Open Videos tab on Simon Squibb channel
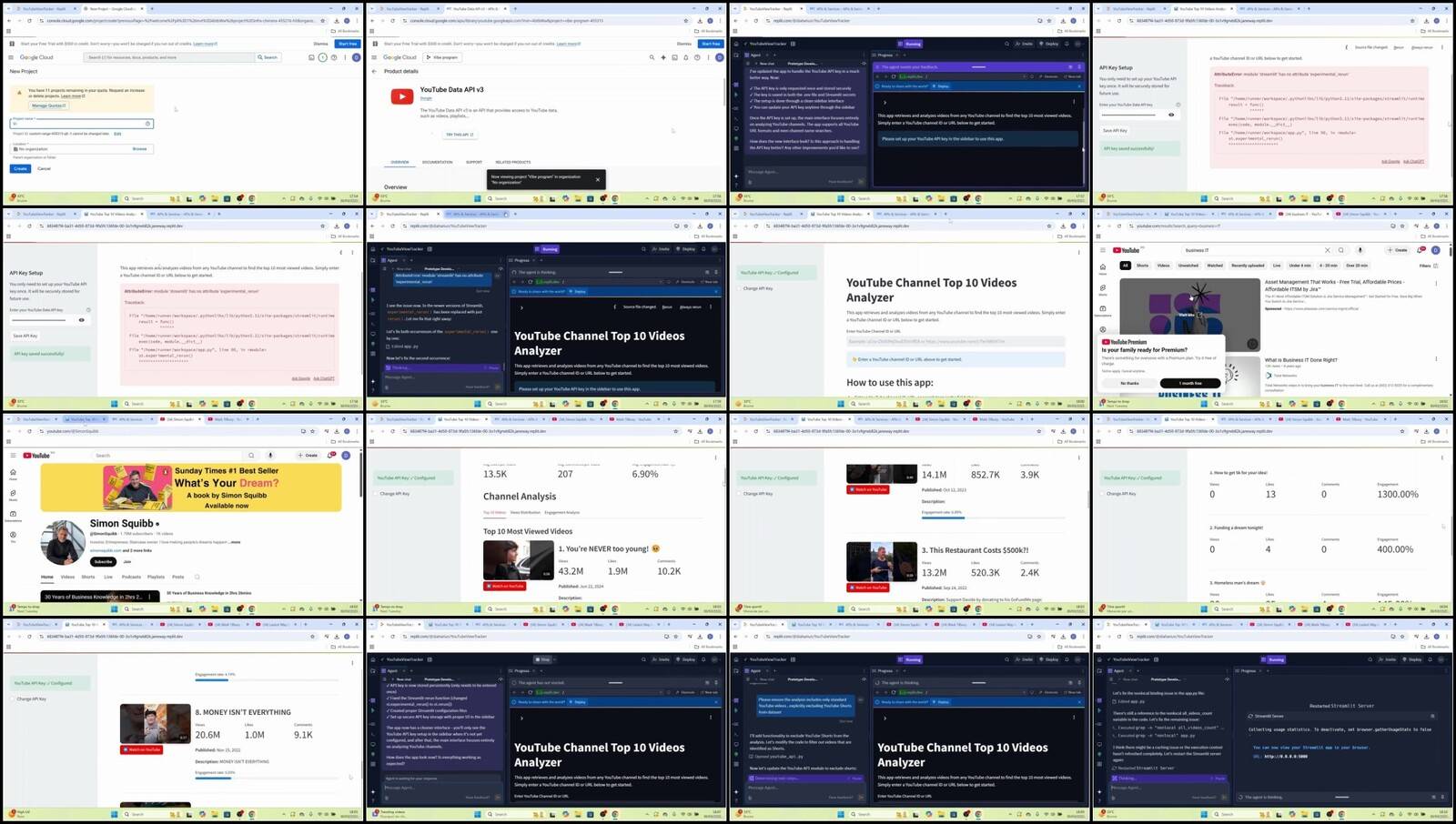This screenshot has height=824, width=1456. [x=67, y=577]
